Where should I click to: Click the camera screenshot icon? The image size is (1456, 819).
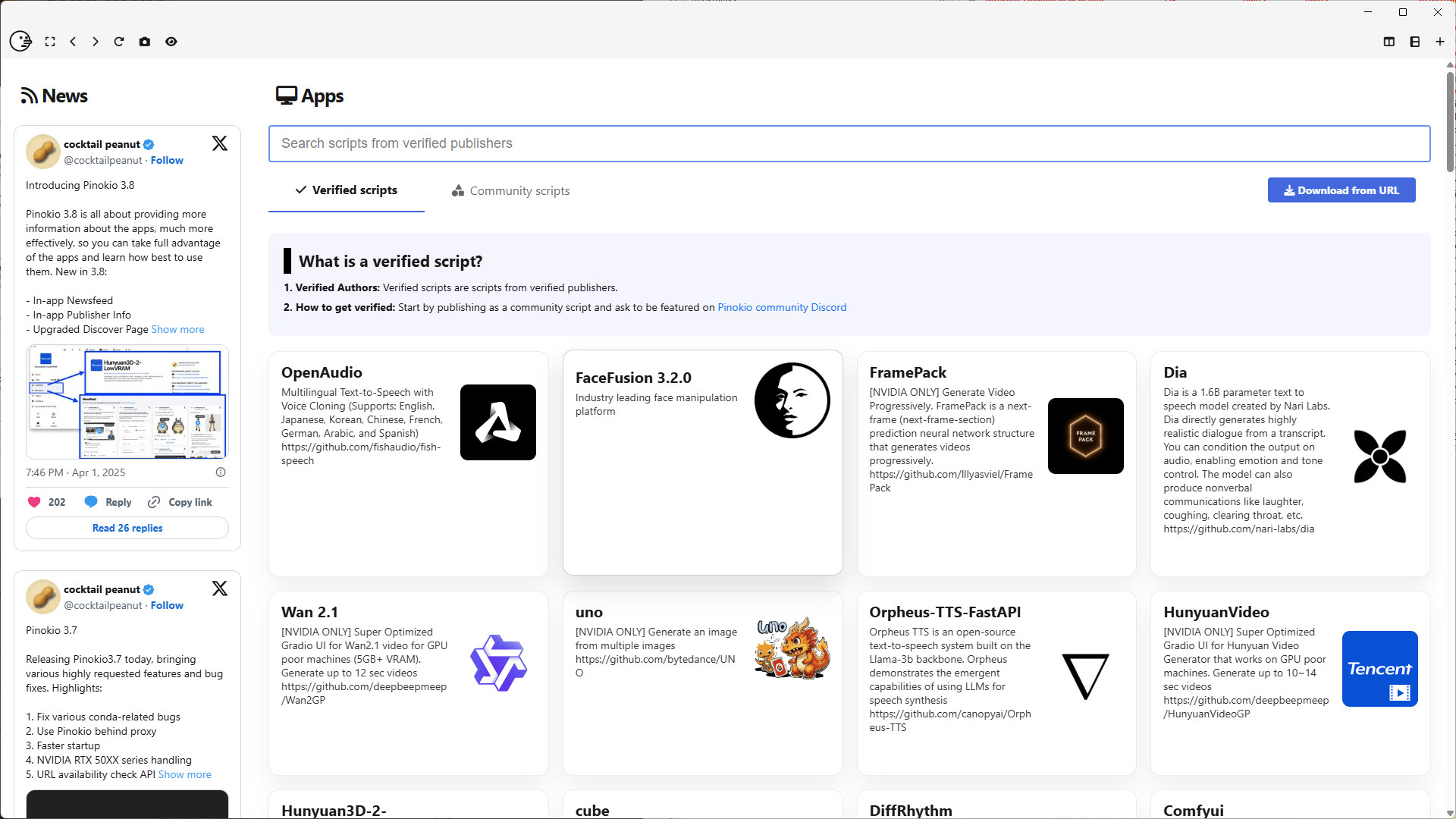[x=145, y=42]
